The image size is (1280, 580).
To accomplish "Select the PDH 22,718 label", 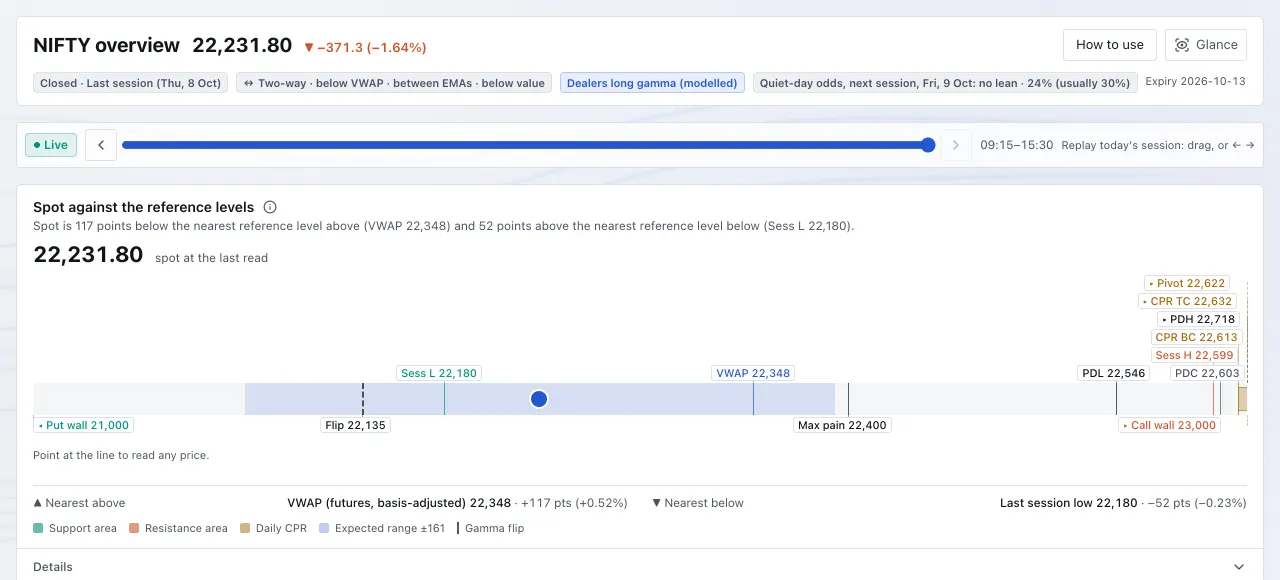I will (x=1198, y=319).
